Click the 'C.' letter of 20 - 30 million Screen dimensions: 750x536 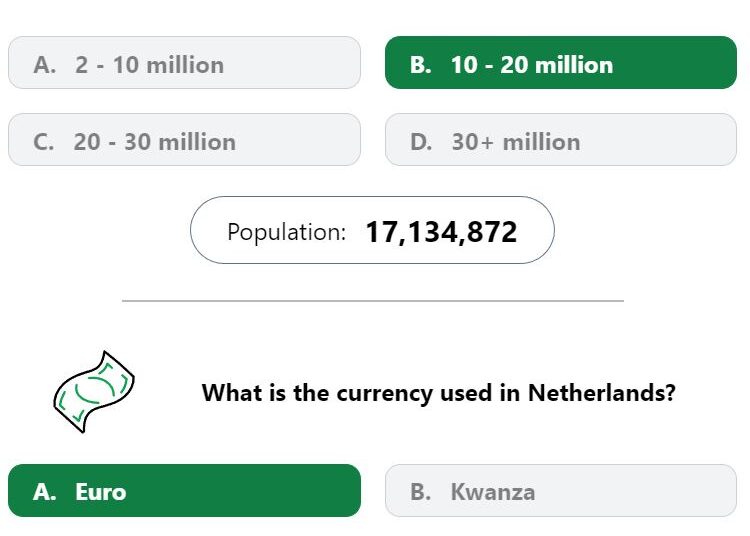point(44,142)
